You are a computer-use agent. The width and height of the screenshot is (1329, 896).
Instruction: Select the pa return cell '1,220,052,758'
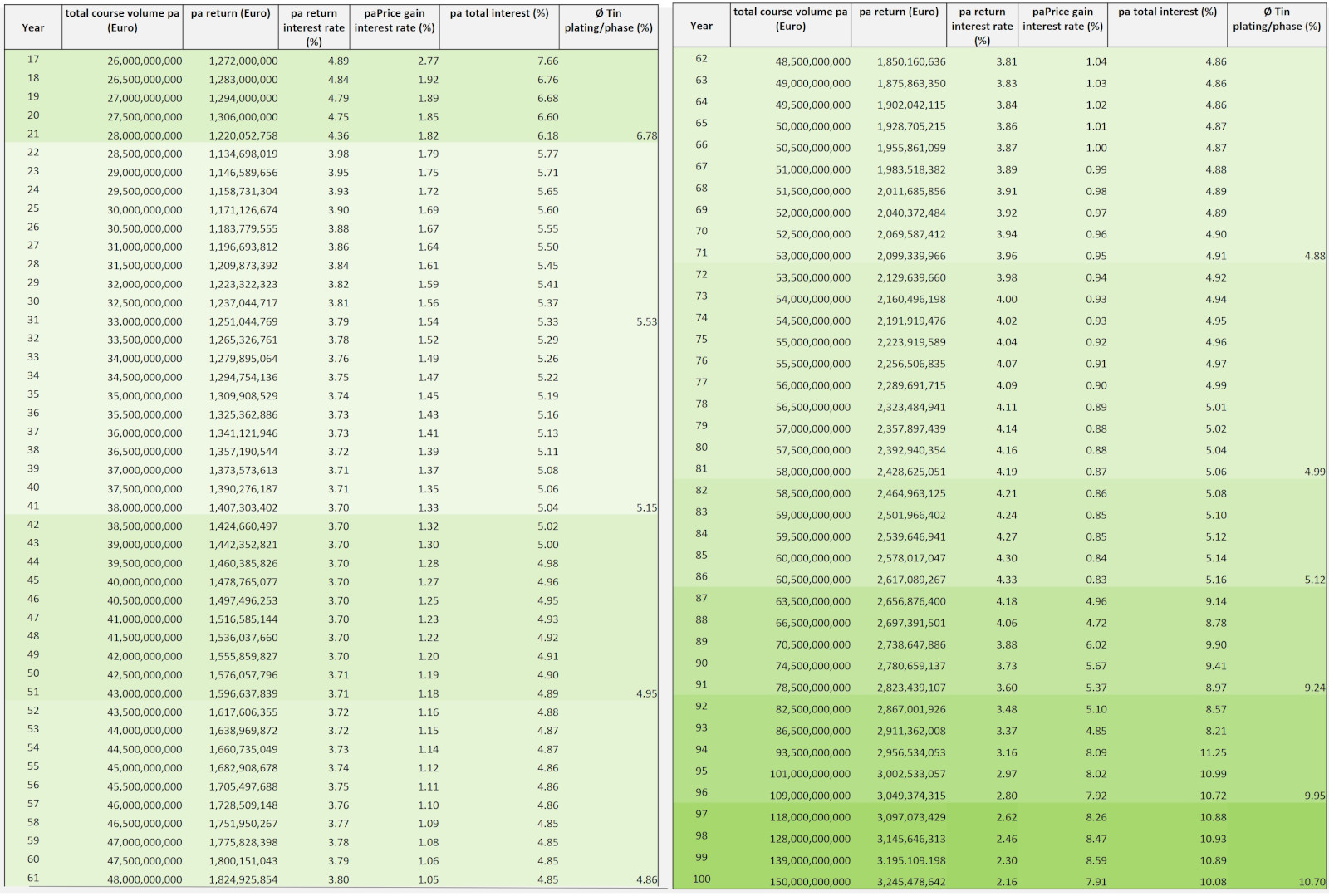[243, 135]
